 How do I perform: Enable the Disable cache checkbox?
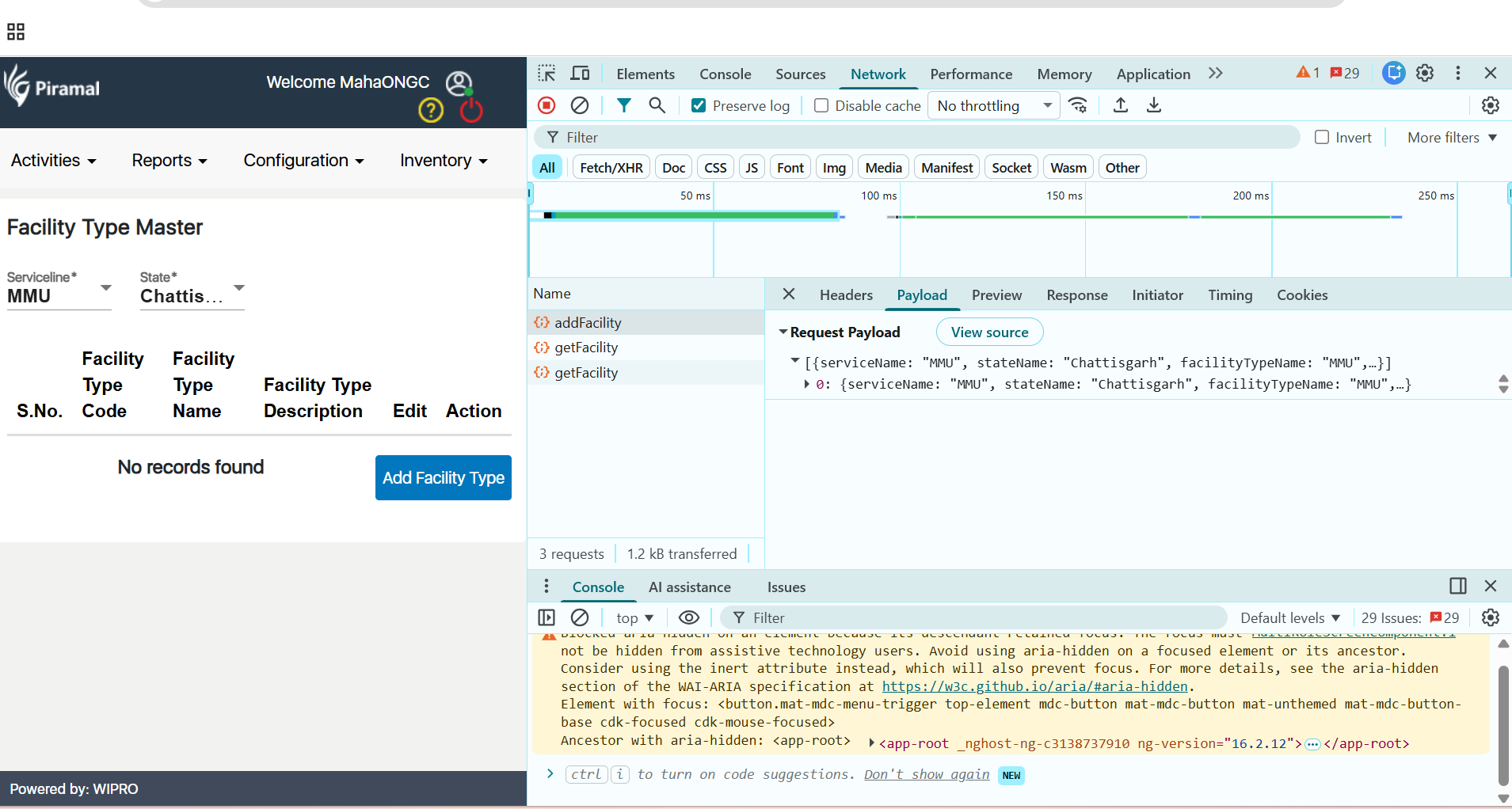pos(821,106)
